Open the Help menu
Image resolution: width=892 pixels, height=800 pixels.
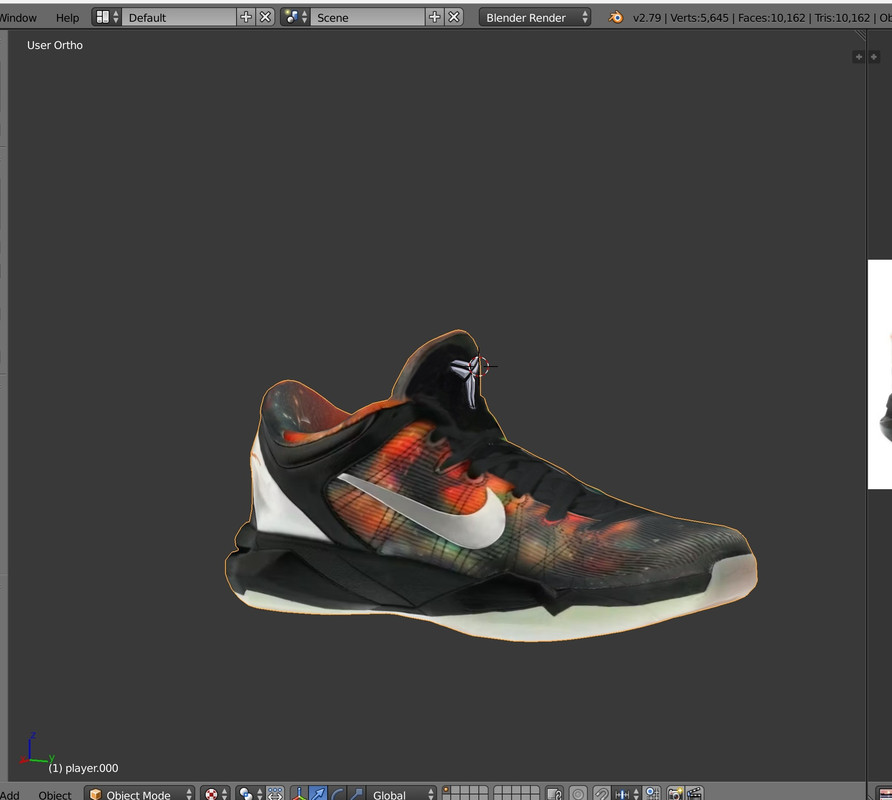tap(67, 18)
